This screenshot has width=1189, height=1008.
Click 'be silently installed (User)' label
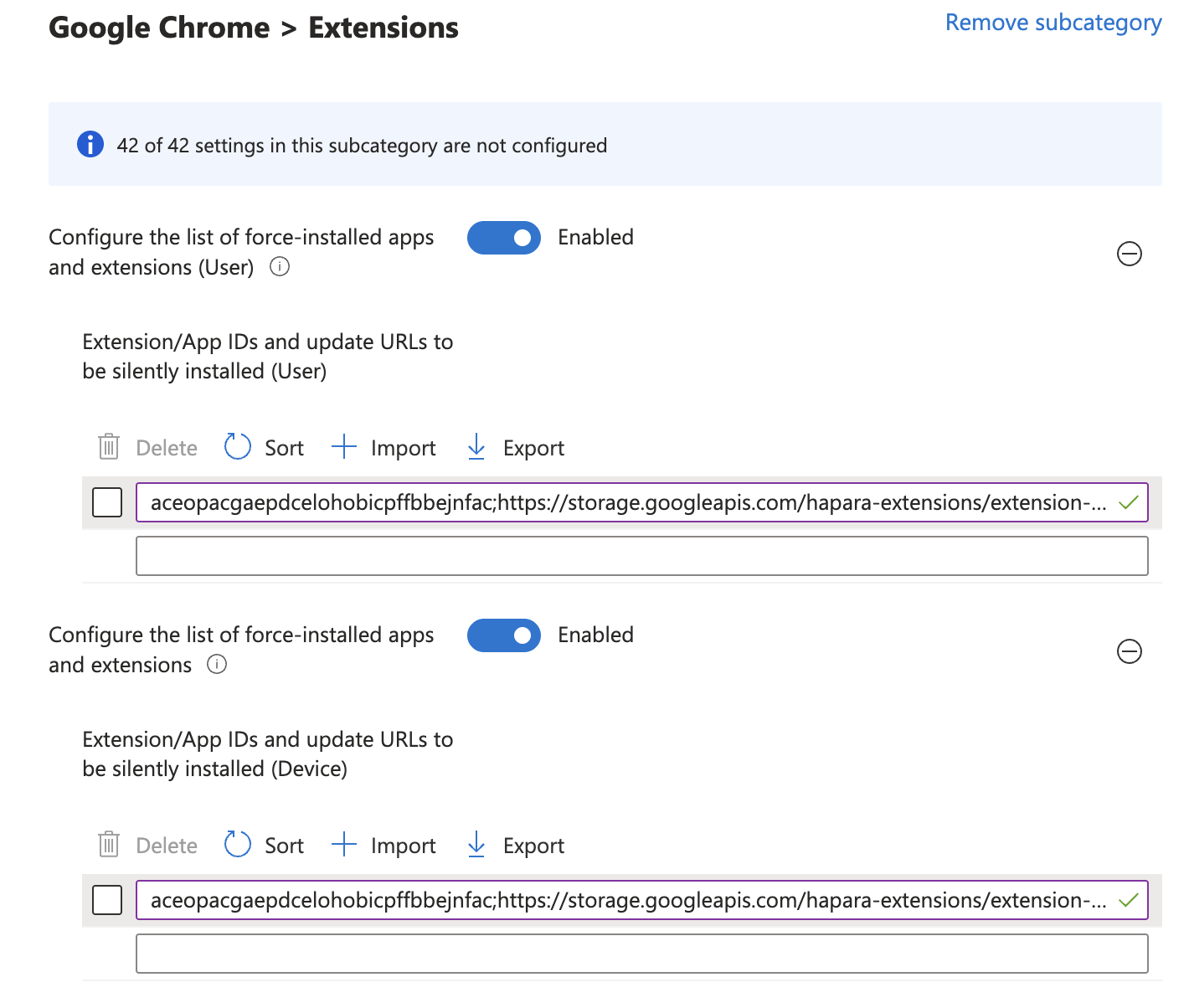[204, 371]
